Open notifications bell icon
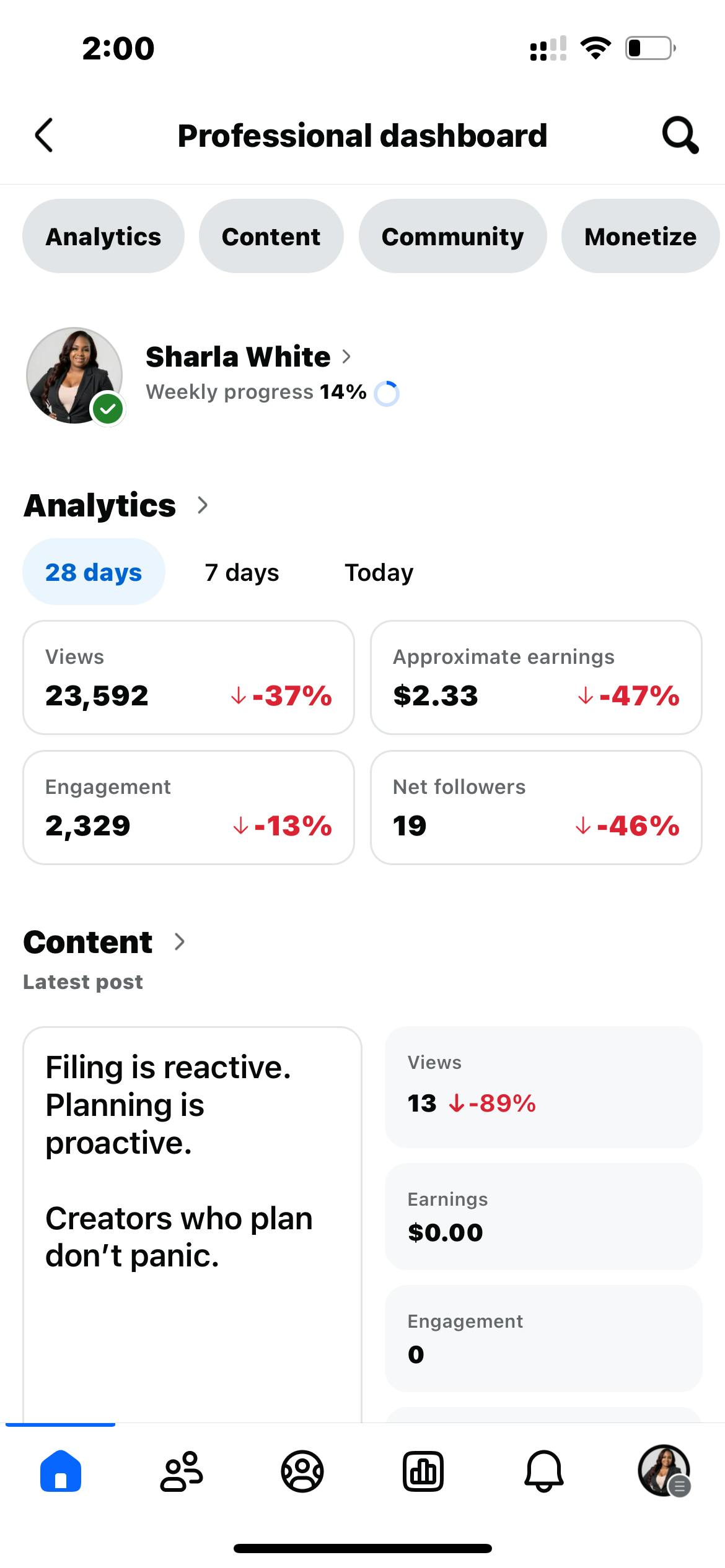 click(544, 1471)
